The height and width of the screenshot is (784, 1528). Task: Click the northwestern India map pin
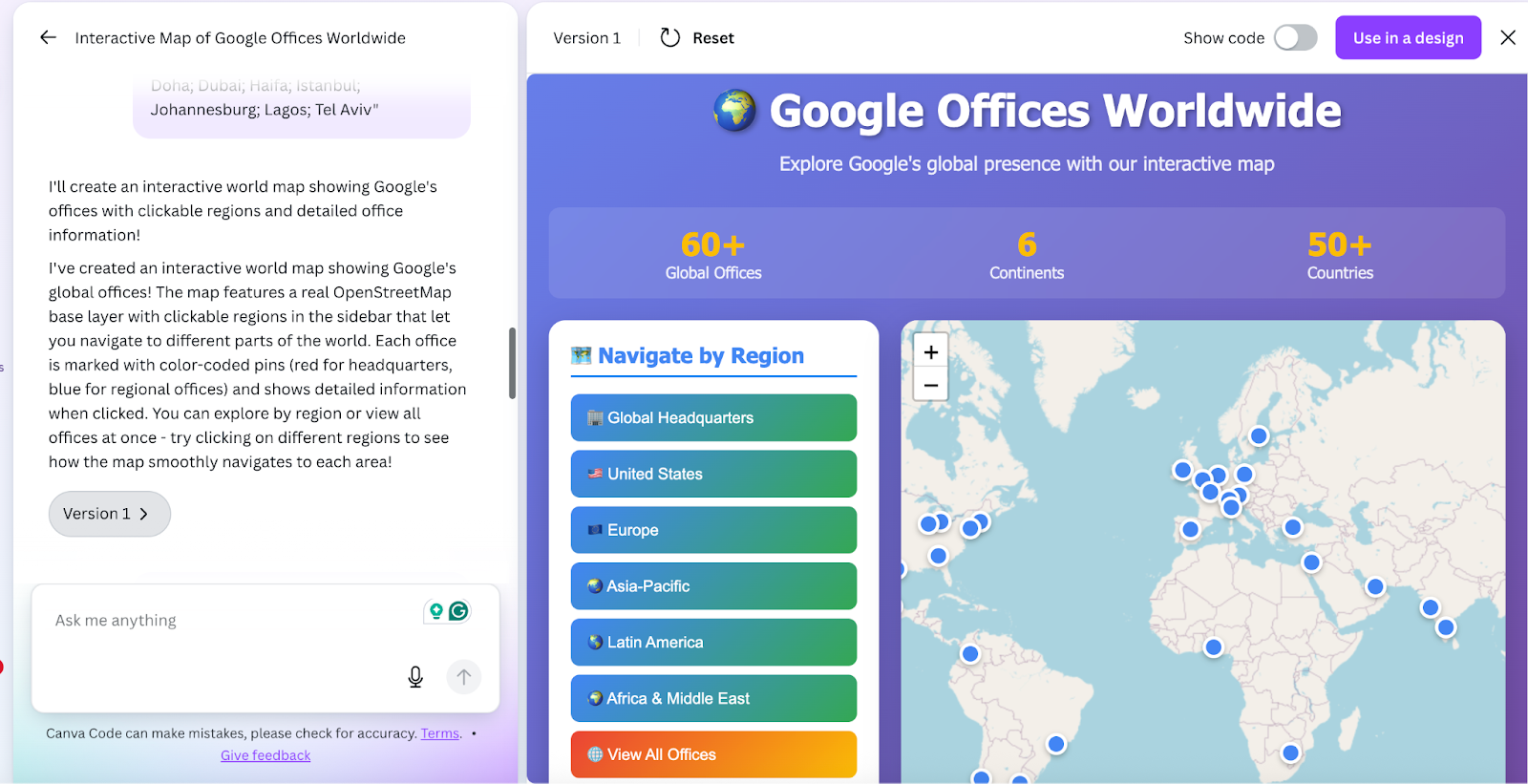coord(1430,607)
